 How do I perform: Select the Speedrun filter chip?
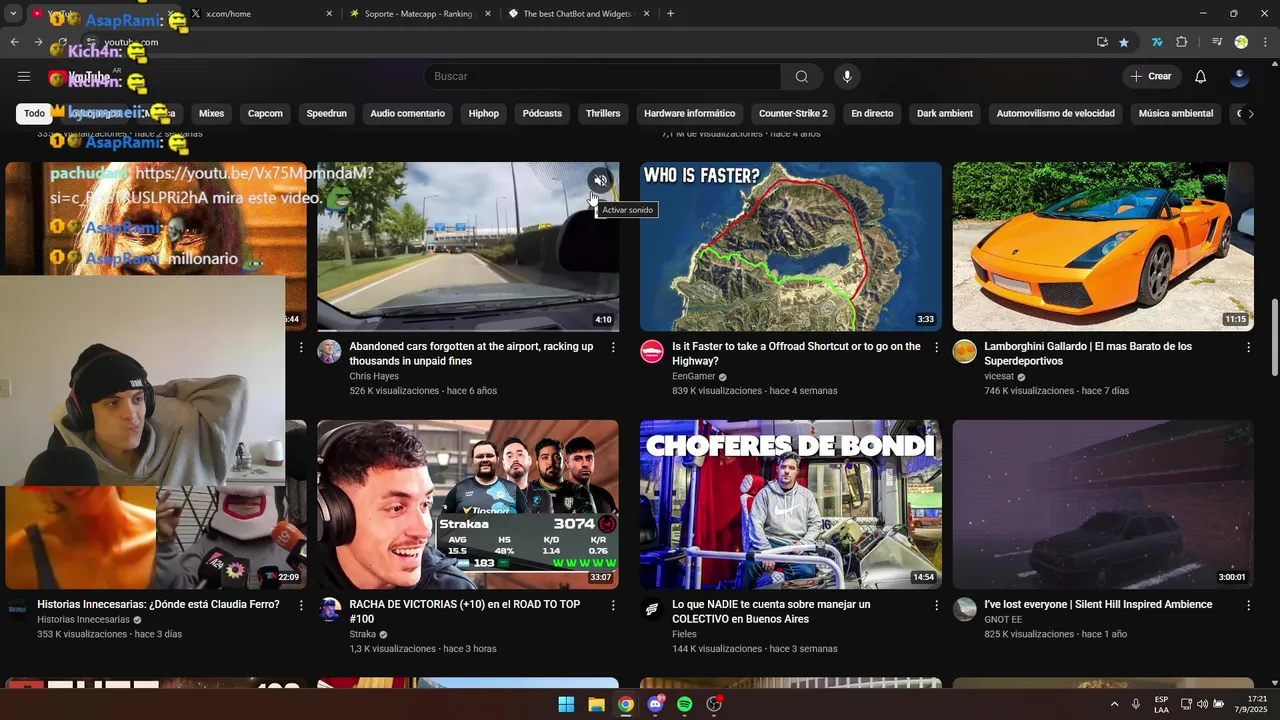tap(326, 113)
